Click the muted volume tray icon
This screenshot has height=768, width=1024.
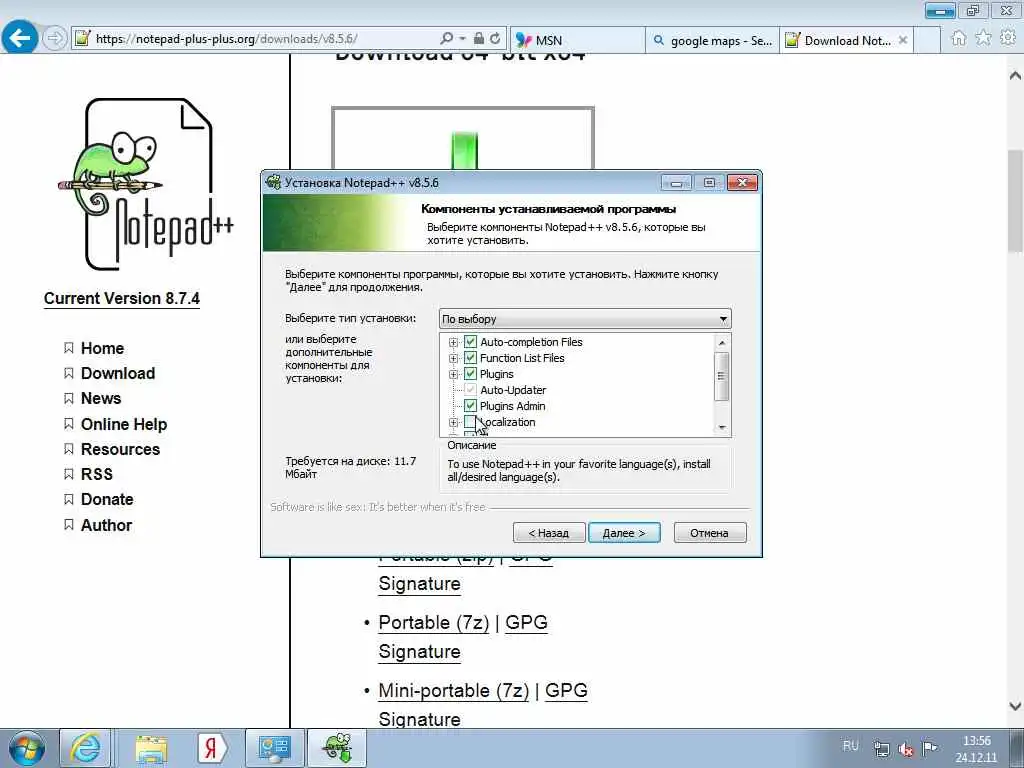pyautogui.click(x=906, y=749)
